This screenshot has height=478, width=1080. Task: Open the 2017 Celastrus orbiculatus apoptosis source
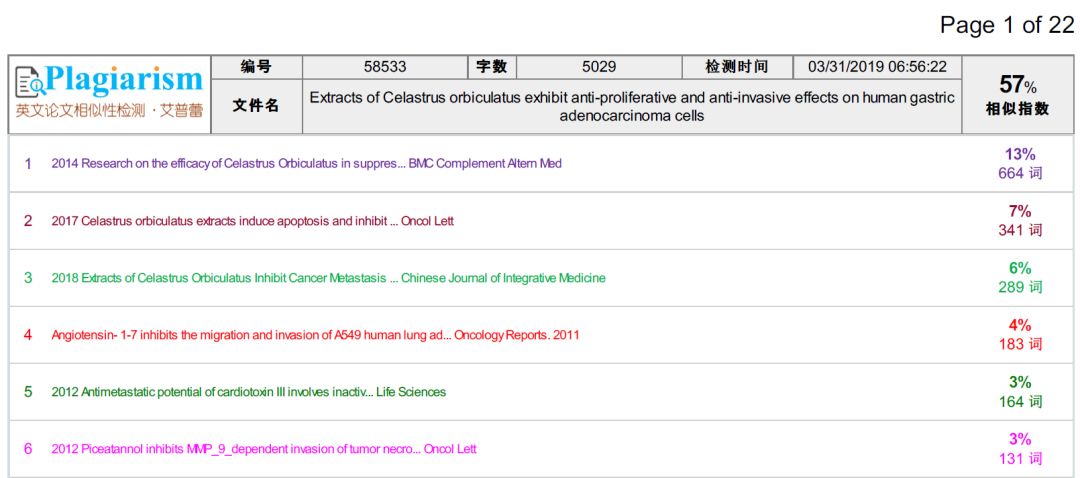tap(252, 220)
